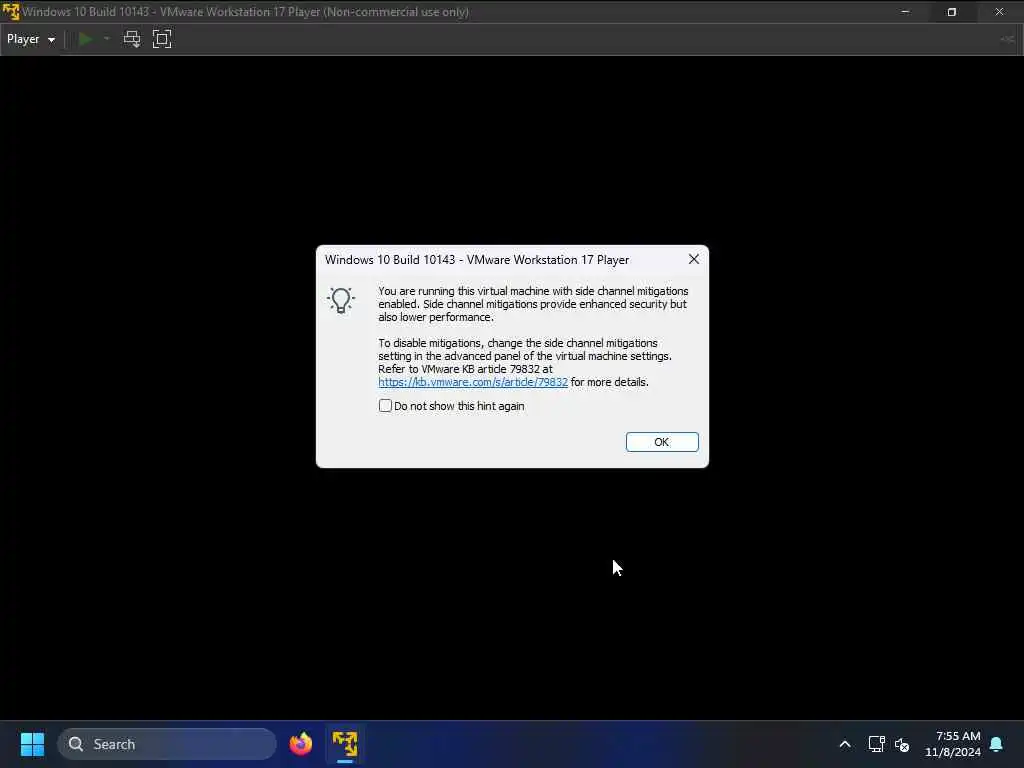Open VMware KB article 79832 link
Viewport: 1024px width, 768px height.
click(473, 382)
